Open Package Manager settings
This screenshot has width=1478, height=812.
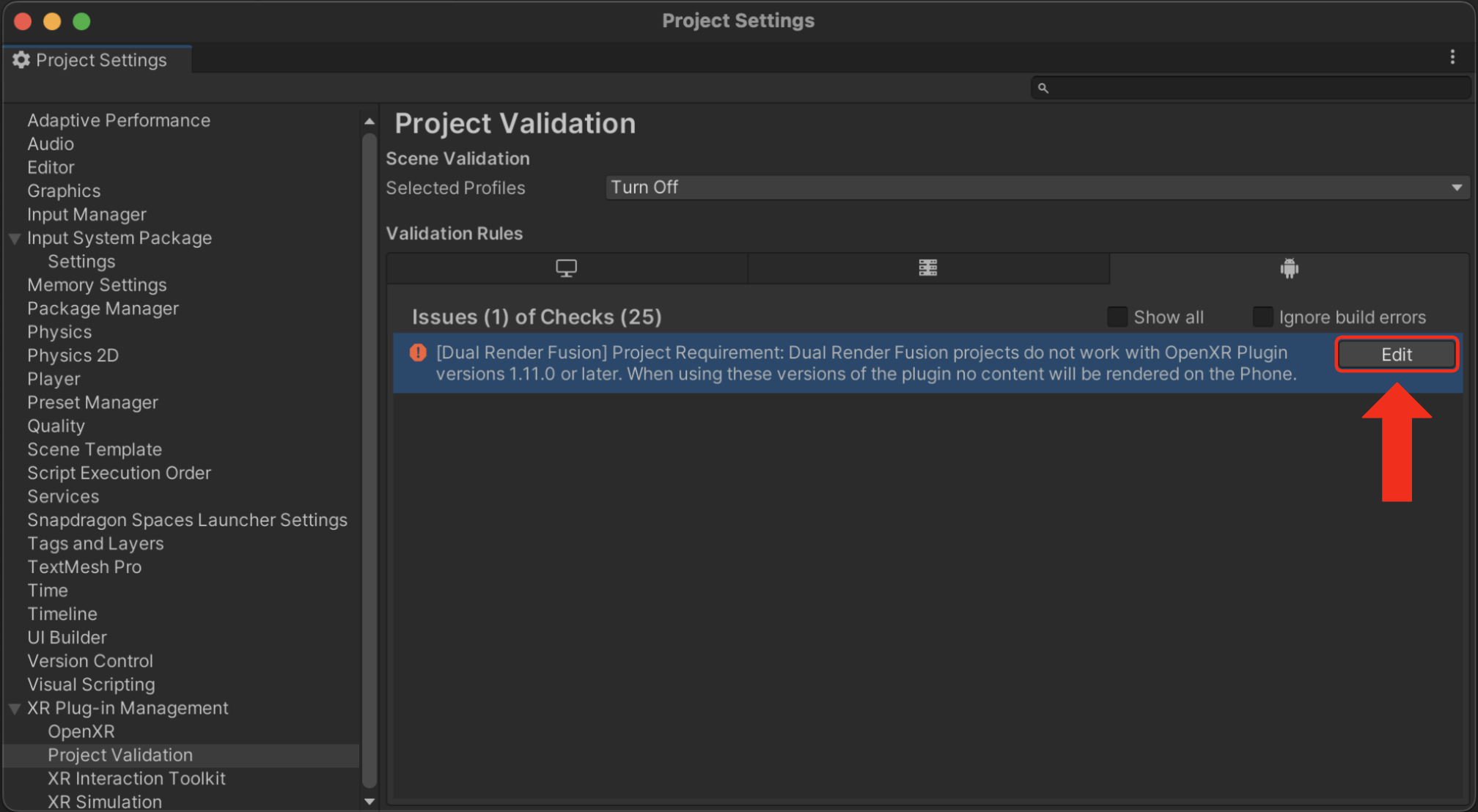[x=103, y=308]
